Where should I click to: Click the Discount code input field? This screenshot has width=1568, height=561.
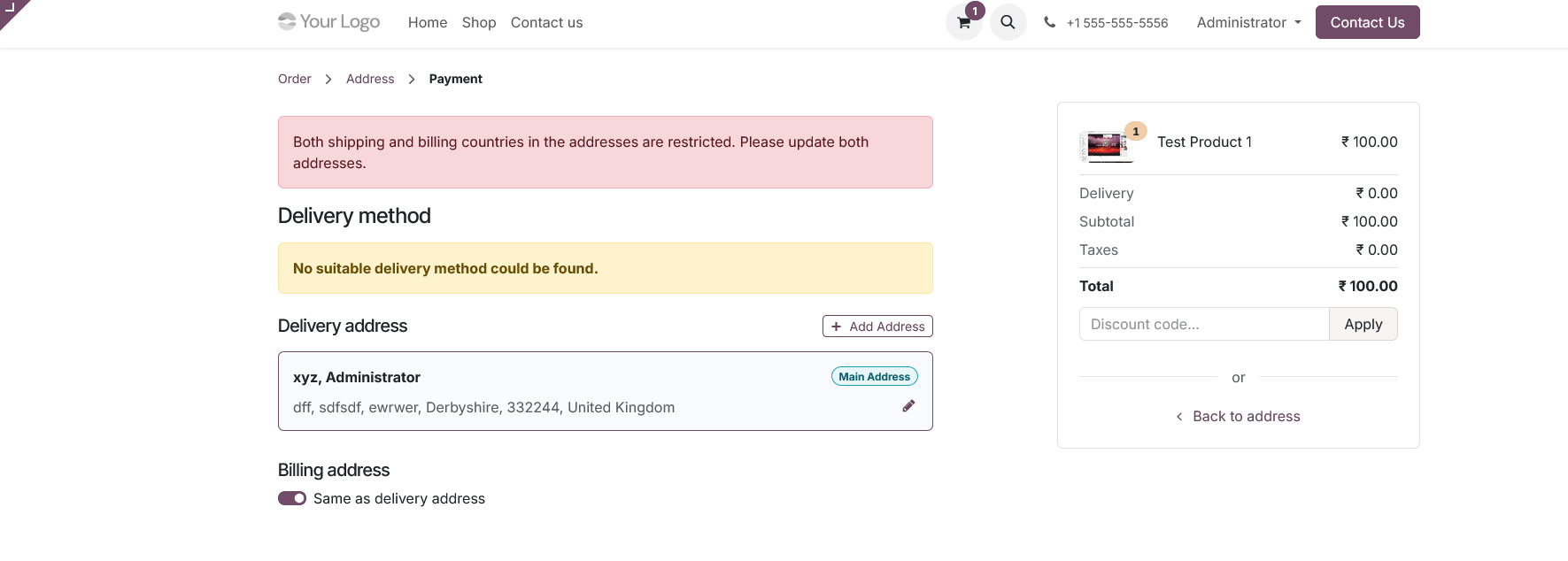tap(1204, 324)
